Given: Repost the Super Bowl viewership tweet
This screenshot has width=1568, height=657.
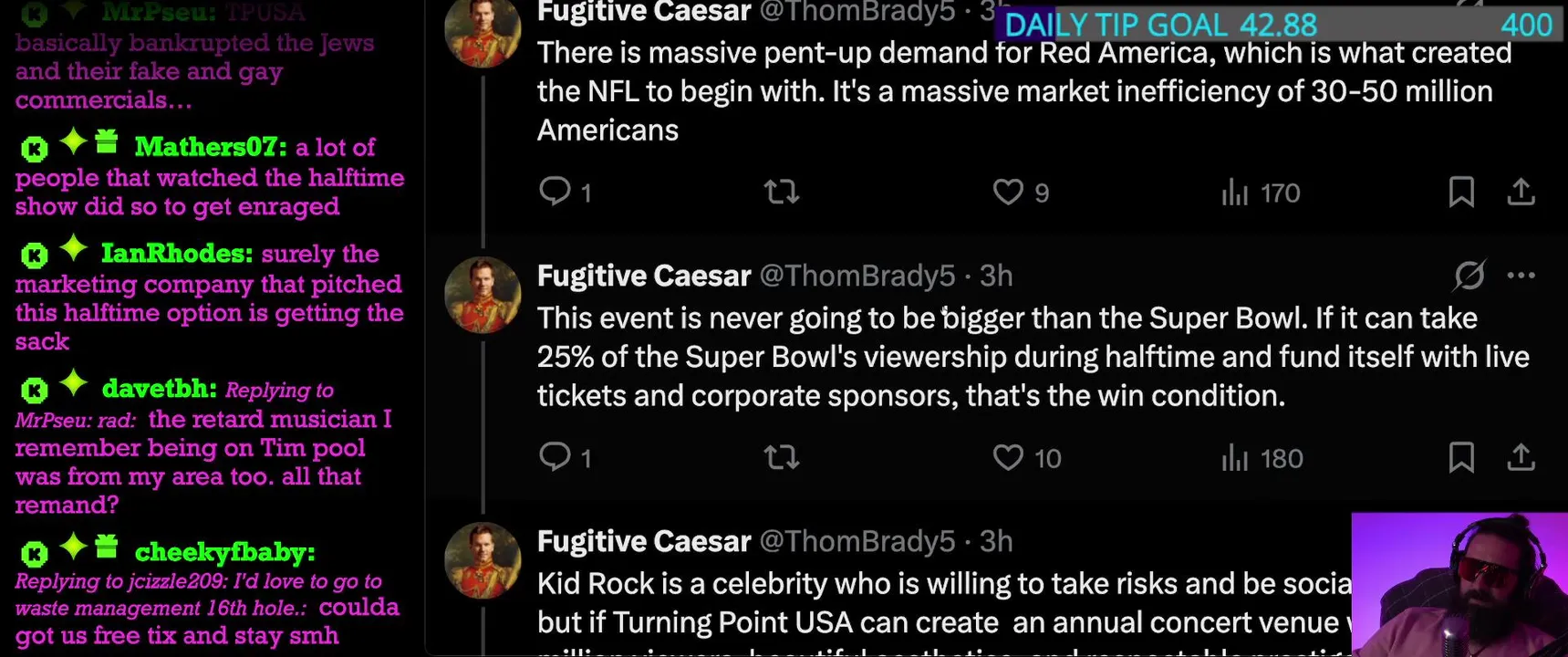Looking at the screenshot, I should 782,457.
